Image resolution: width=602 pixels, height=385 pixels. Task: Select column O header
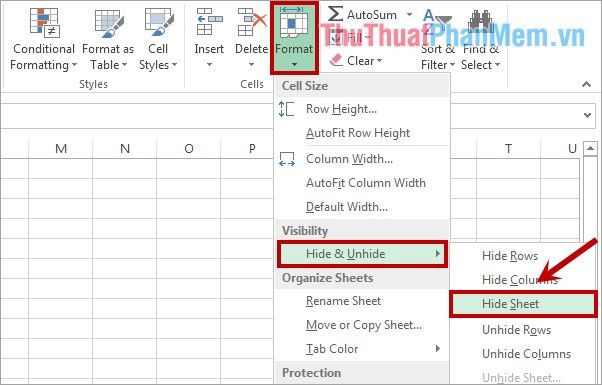coord(189,149)
